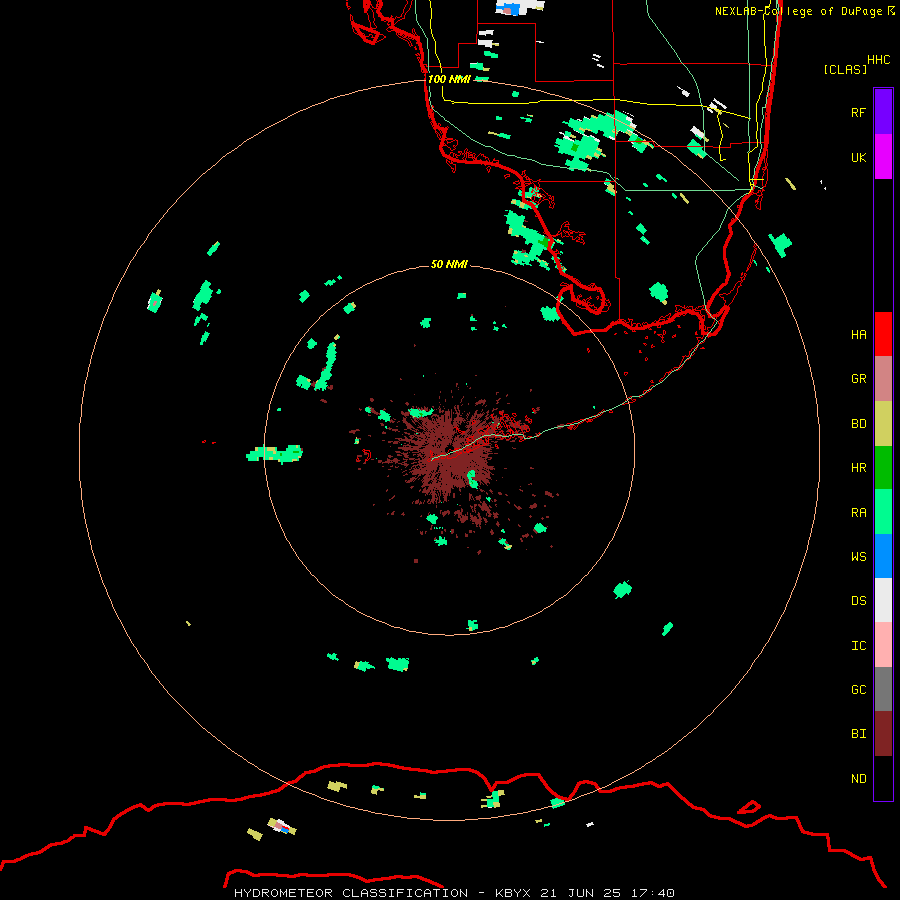Click the RA legend label
This screenshot has height=900, width=900.
tap(858, 513)
